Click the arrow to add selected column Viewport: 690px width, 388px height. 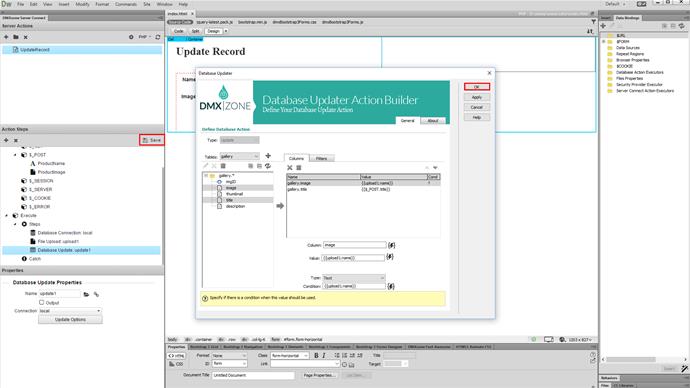point(280,206)
